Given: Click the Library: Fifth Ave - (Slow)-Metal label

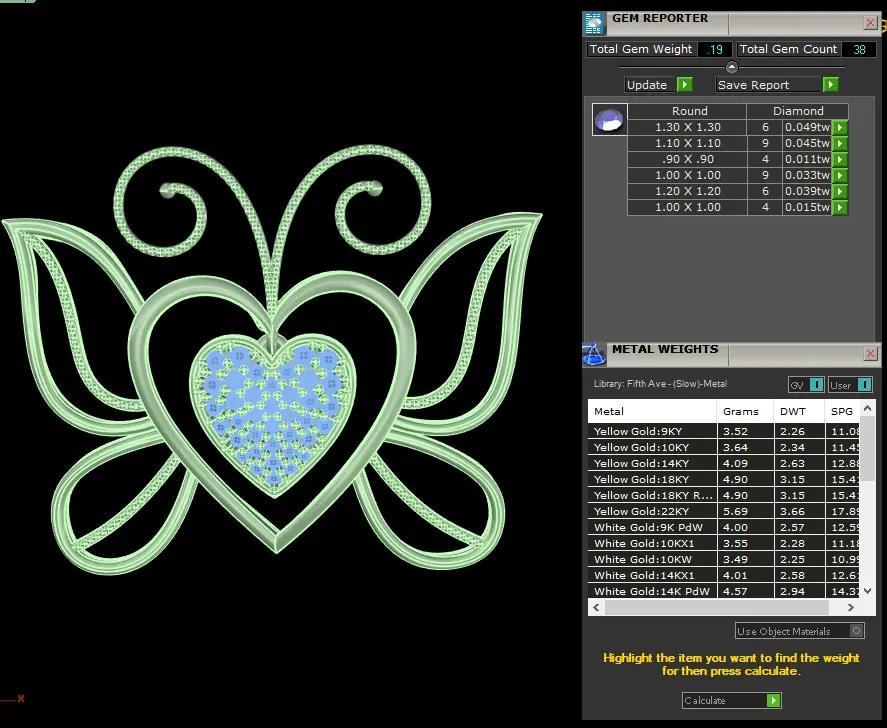Looking at the screenshot, I should [x=660, y=384].
